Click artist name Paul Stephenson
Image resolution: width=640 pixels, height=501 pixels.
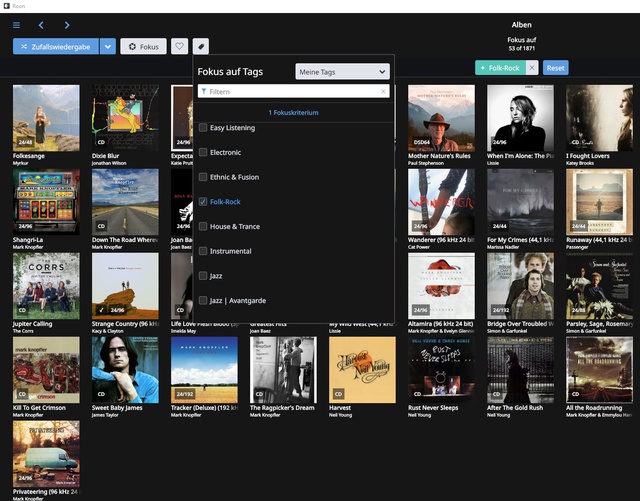426,163
